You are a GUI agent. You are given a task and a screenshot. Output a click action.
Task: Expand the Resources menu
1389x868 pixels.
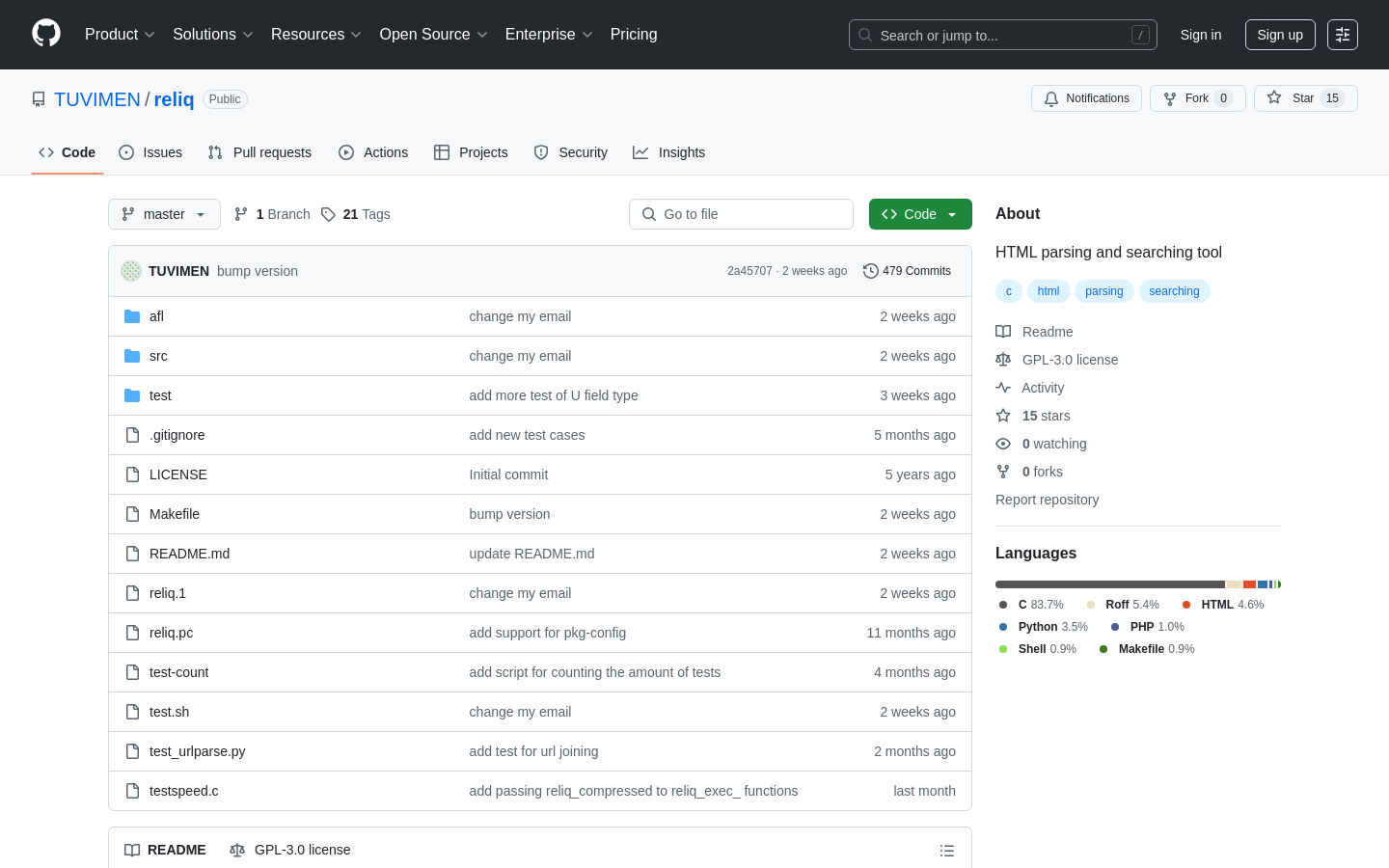(x=316, y=35)
